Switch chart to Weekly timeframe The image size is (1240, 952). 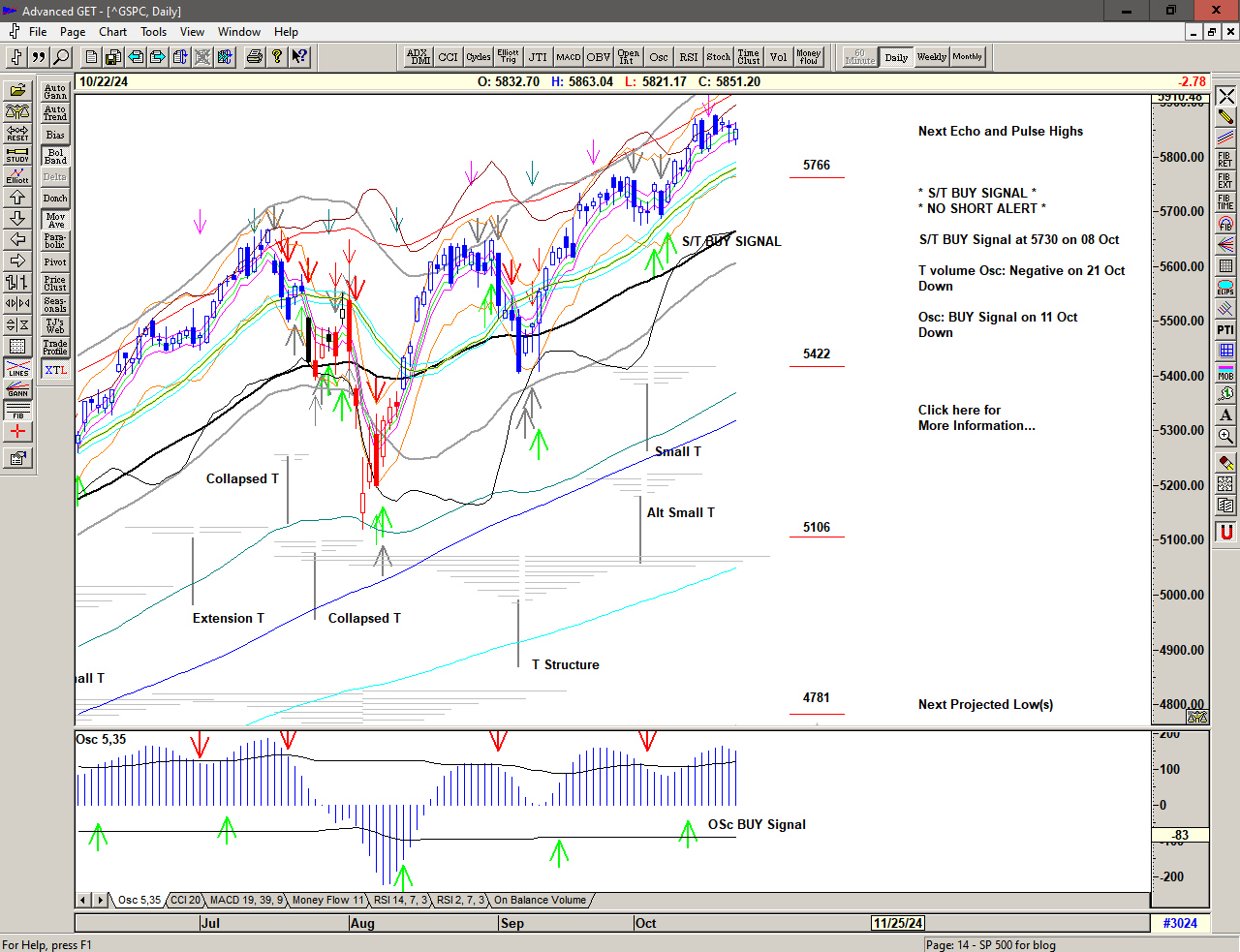point(931,57)
